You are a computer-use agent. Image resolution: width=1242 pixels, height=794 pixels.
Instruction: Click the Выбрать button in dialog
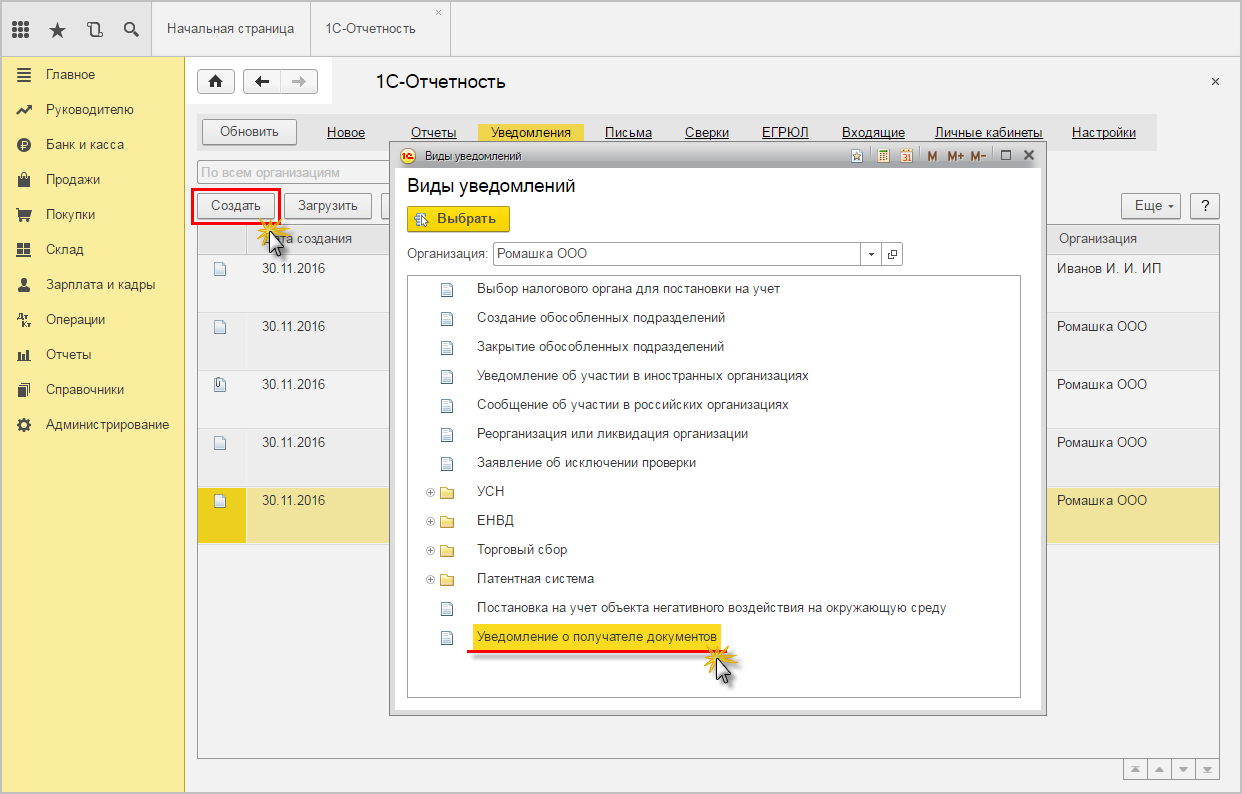(x=458, y=219)
